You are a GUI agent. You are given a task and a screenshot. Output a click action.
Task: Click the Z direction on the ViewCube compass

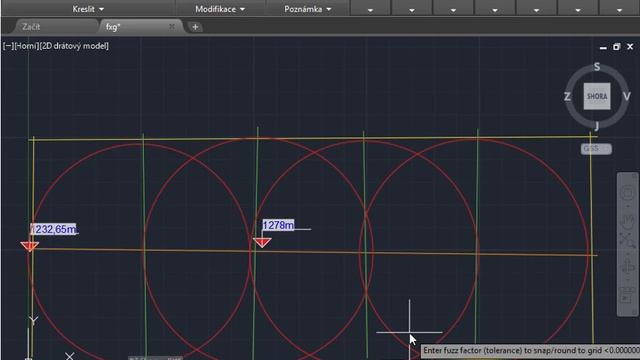click(567, 97)
